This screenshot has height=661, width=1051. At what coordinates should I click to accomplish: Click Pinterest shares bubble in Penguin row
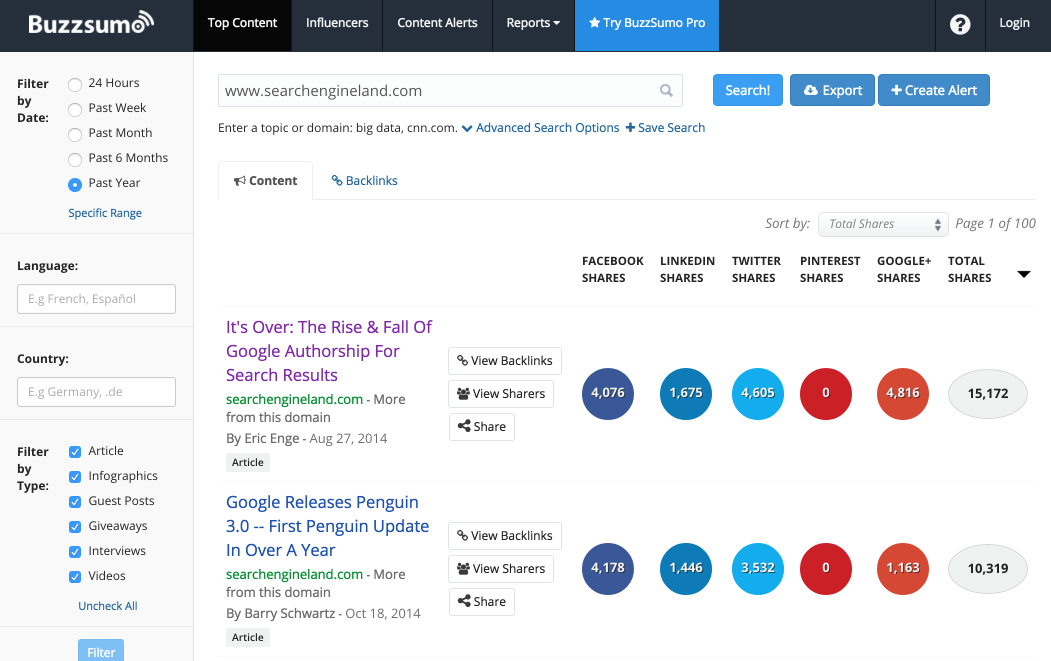pyautogui.click(x=826, y=568)
